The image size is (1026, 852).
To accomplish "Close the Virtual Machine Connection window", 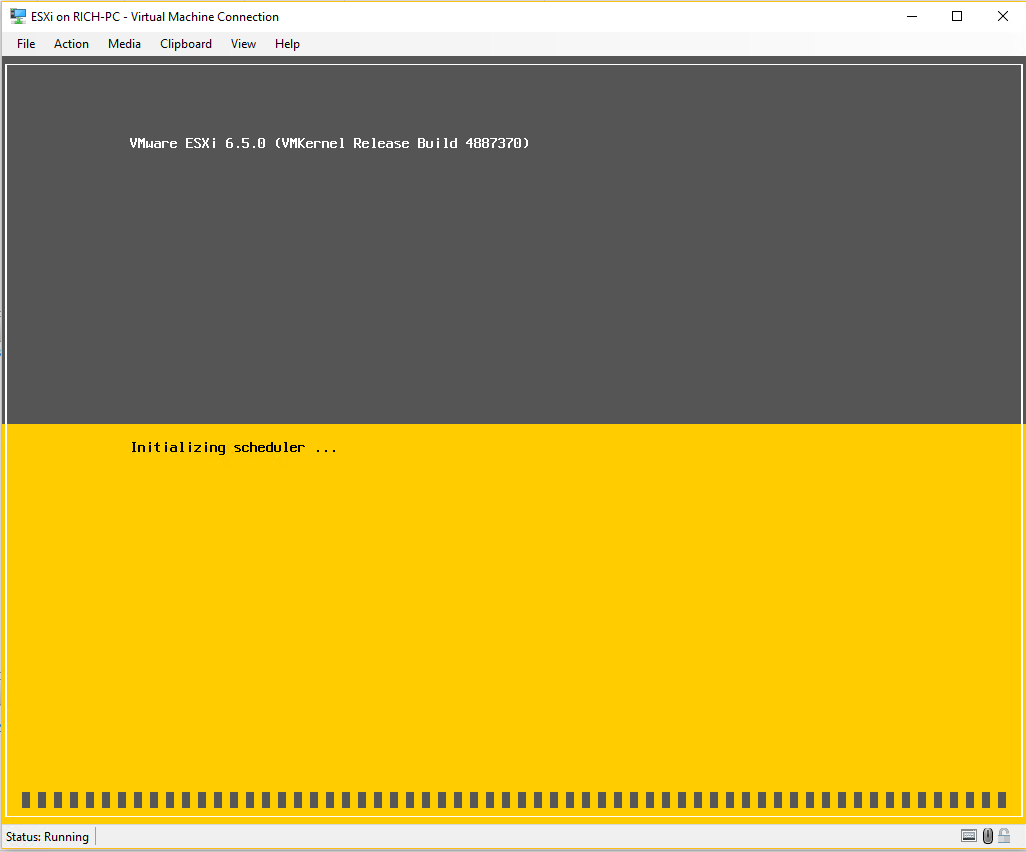I will (x=1002, y=16).
